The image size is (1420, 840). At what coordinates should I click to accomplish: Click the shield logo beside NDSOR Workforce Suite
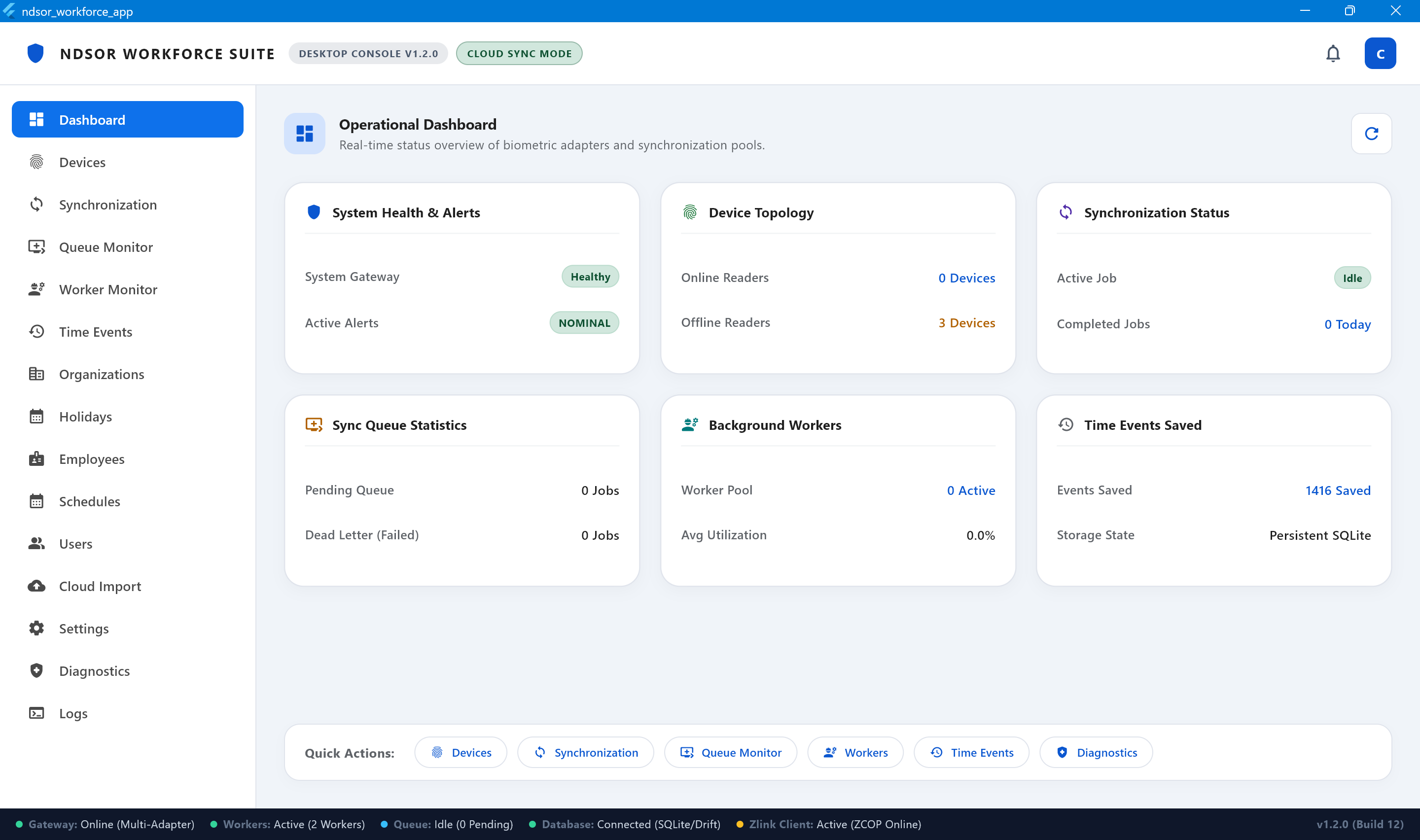[x=35, y=53]
